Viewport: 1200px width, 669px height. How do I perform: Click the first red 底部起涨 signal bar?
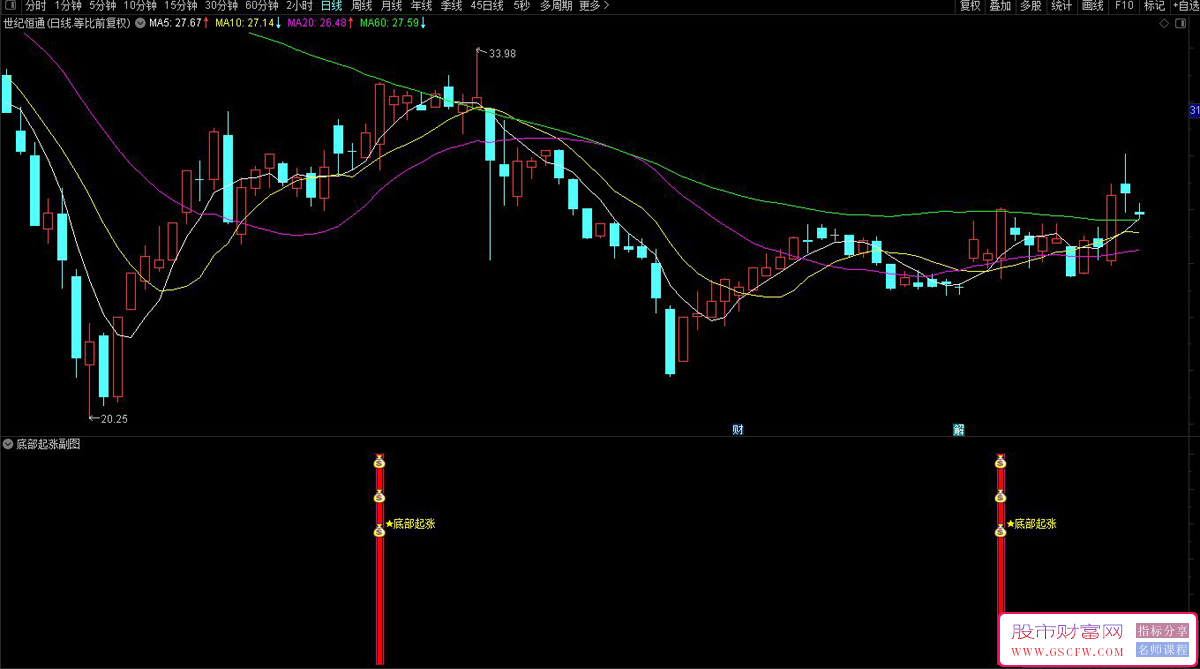pos(379,560)
